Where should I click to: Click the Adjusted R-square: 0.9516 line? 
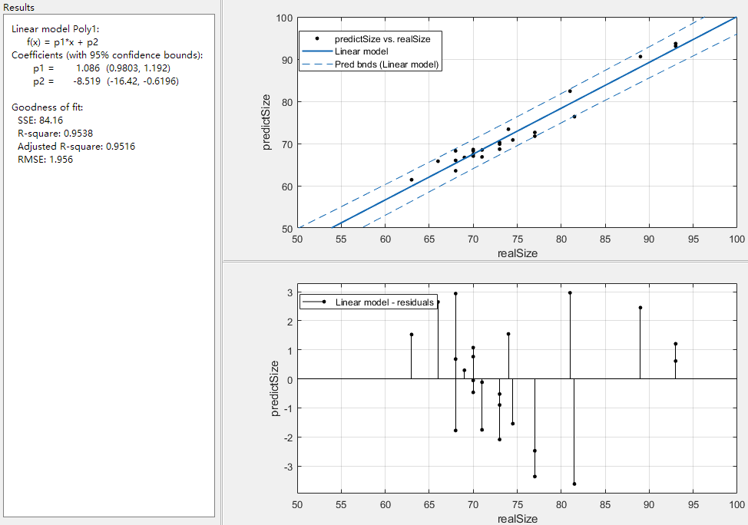76,146
